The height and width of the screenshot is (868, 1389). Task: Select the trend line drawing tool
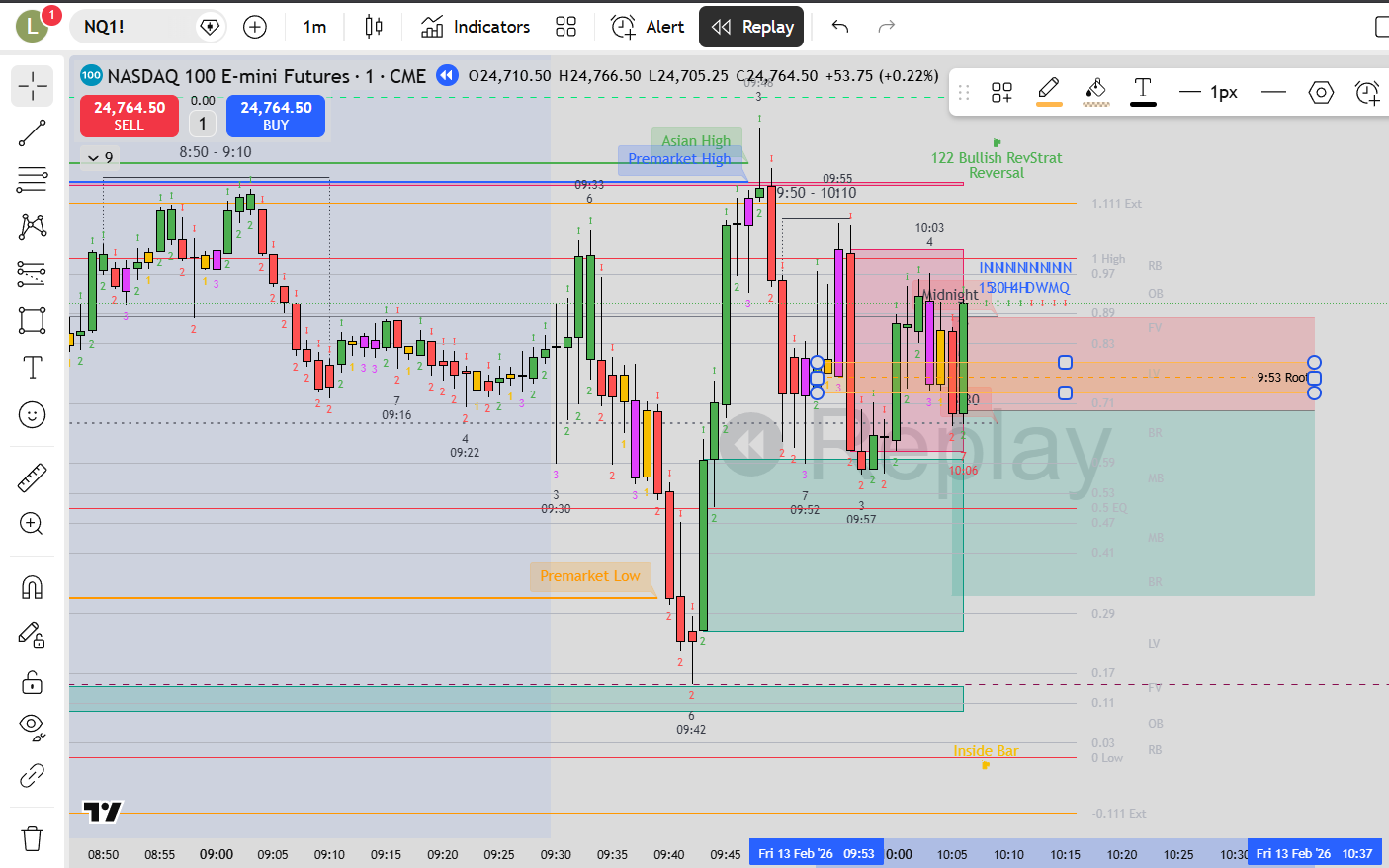[32, 133]
